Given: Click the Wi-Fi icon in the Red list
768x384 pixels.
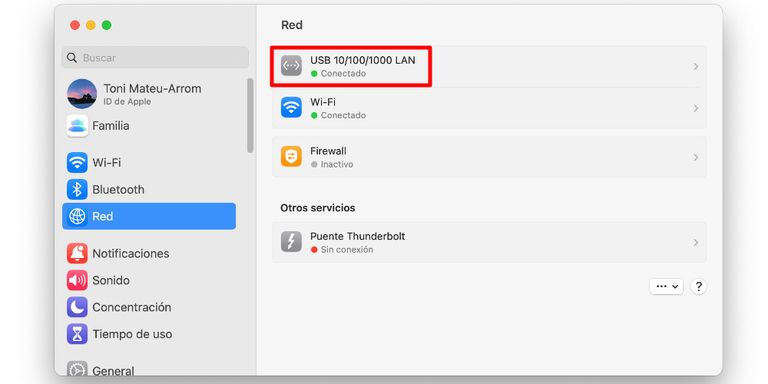Looking at the screenshot, I should tap(291, 107).
